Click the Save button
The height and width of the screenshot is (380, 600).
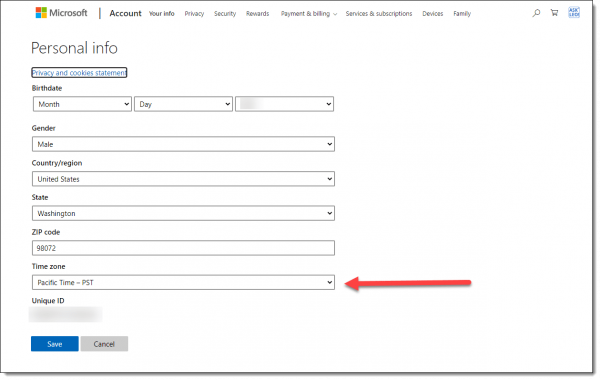tap(55, 344)
